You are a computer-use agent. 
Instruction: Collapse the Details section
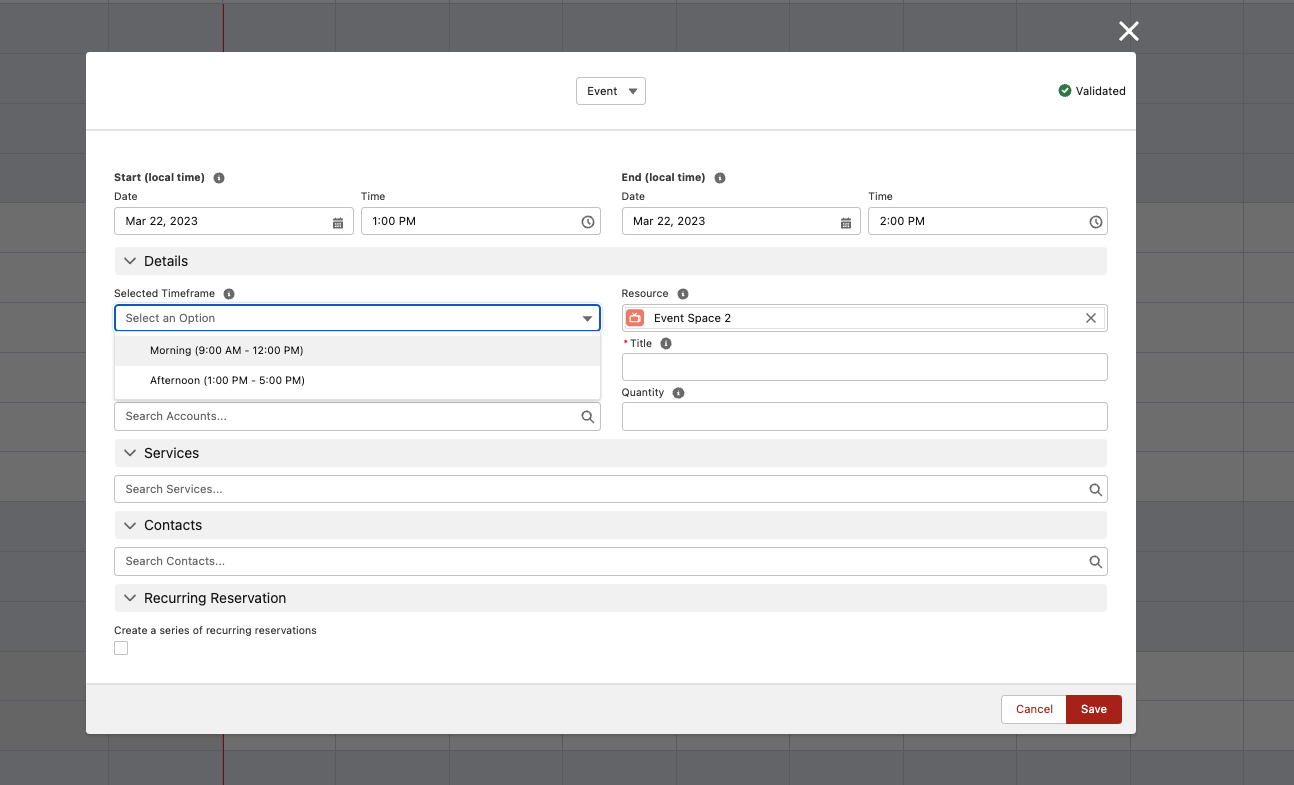(x=130, y=261)
